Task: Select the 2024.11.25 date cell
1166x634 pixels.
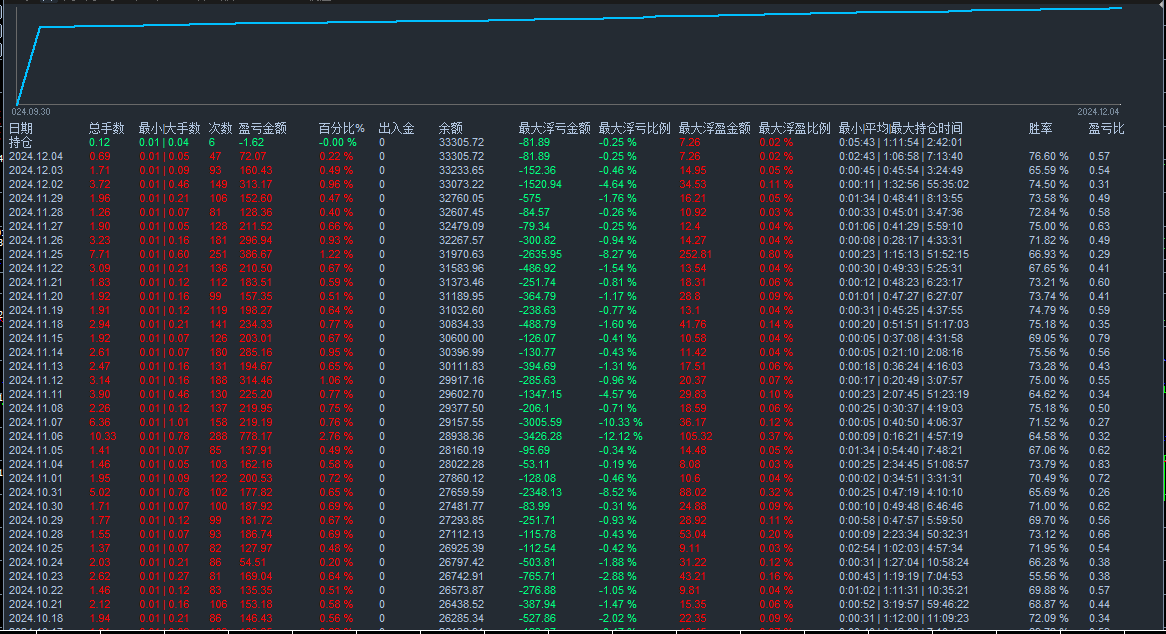Action: (x=36, y=254)
